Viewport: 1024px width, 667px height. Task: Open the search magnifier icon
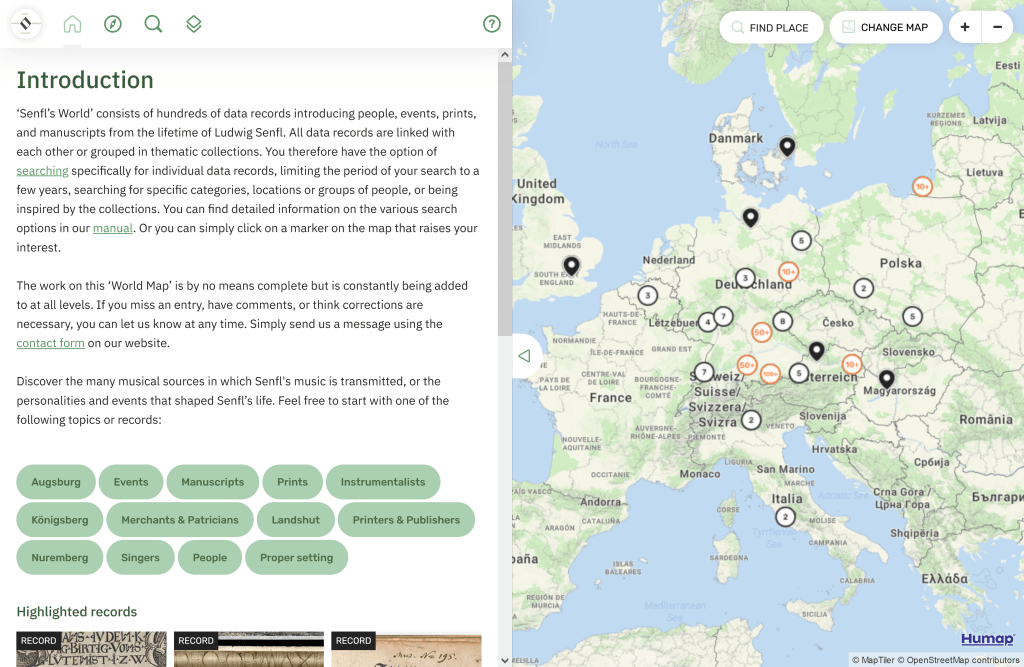153,24
